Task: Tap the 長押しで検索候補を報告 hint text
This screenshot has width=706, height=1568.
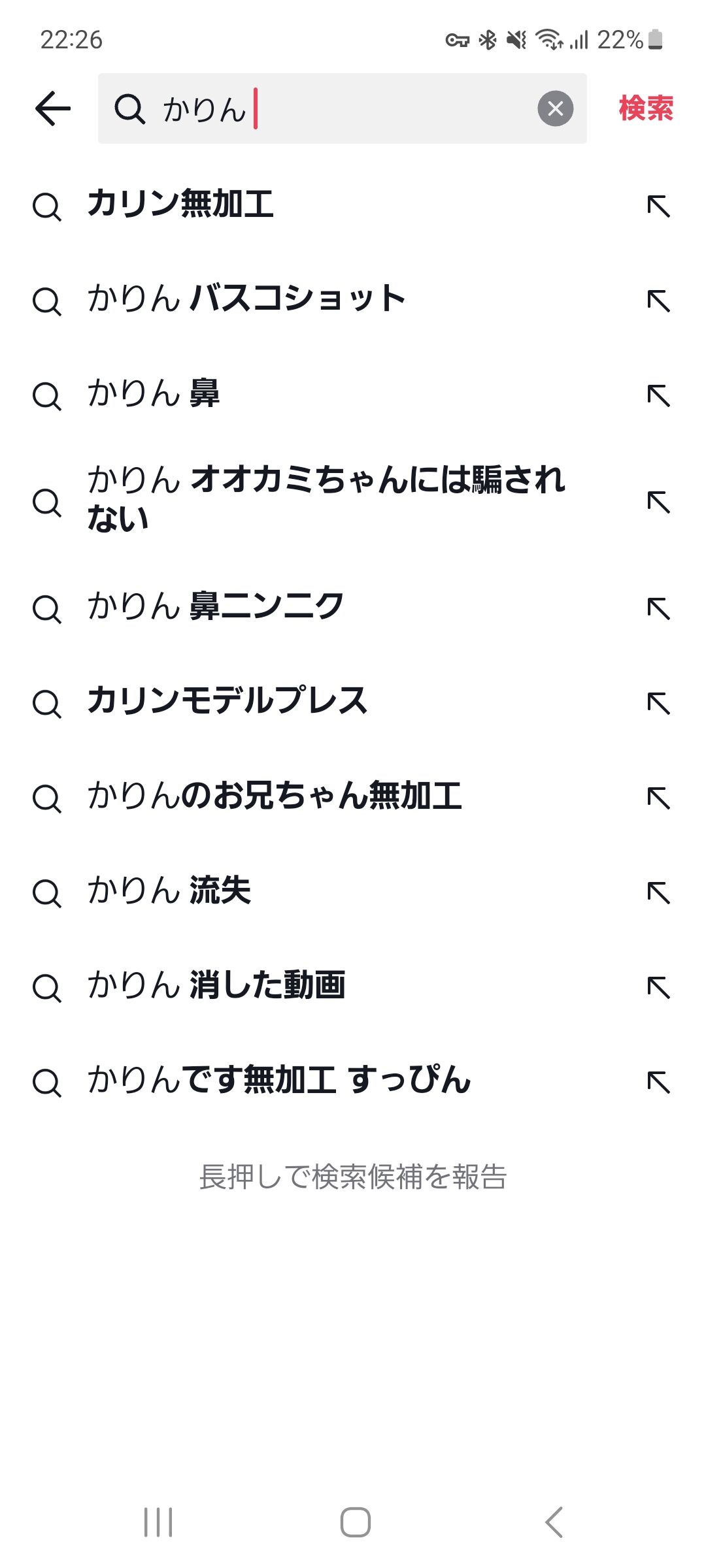Action: (353, 1177)
